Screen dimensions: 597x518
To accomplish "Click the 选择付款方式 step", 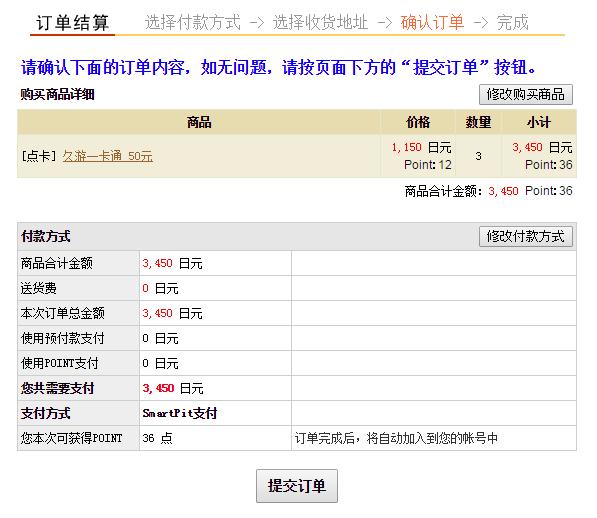I will point(193,22).
